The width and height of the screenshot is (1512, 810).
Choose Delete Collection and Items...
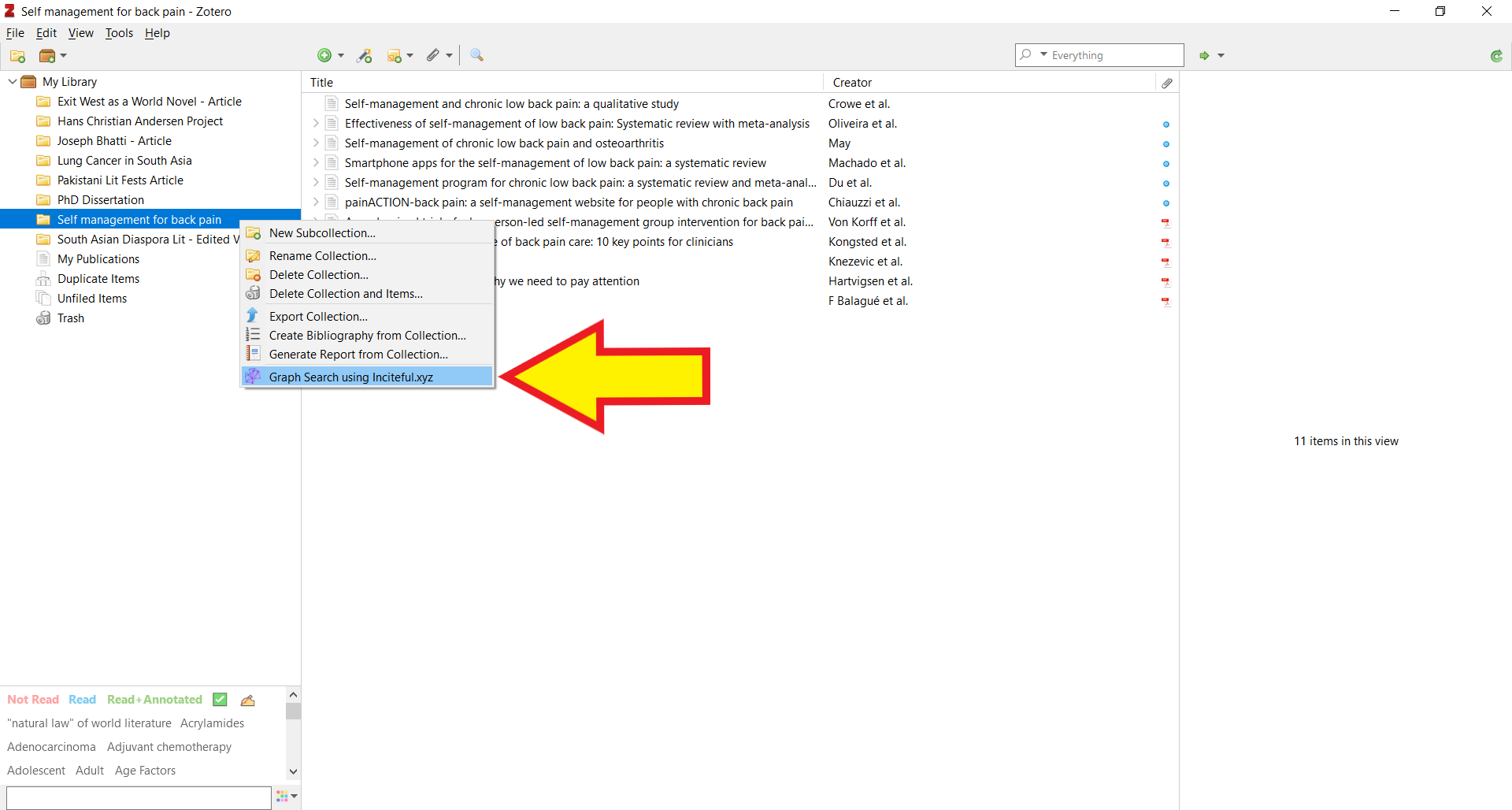(x=367, y=294)
